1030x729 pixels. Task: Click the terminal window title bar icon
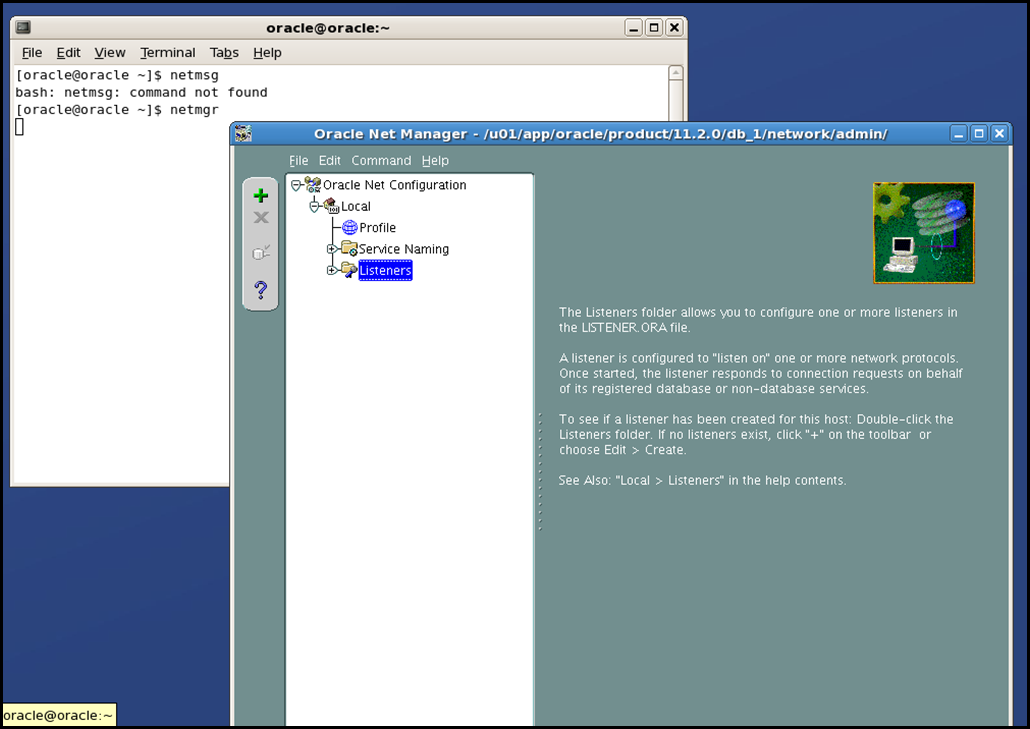(23, 28)
